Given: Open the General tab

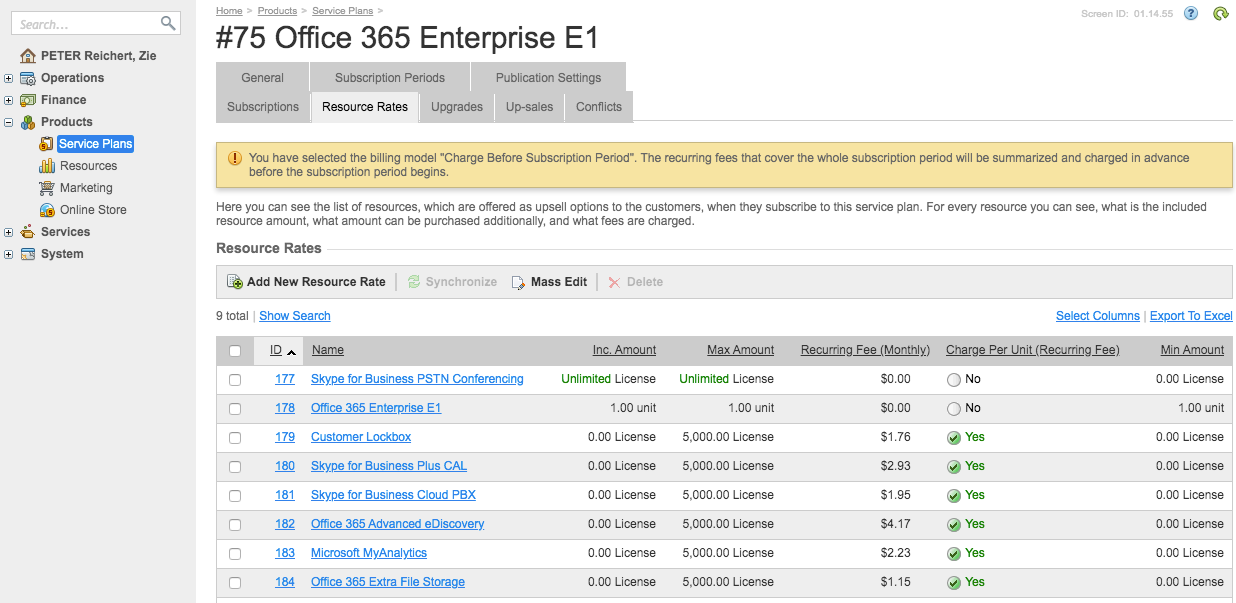Looking at the screenshot, I should 262,77.
